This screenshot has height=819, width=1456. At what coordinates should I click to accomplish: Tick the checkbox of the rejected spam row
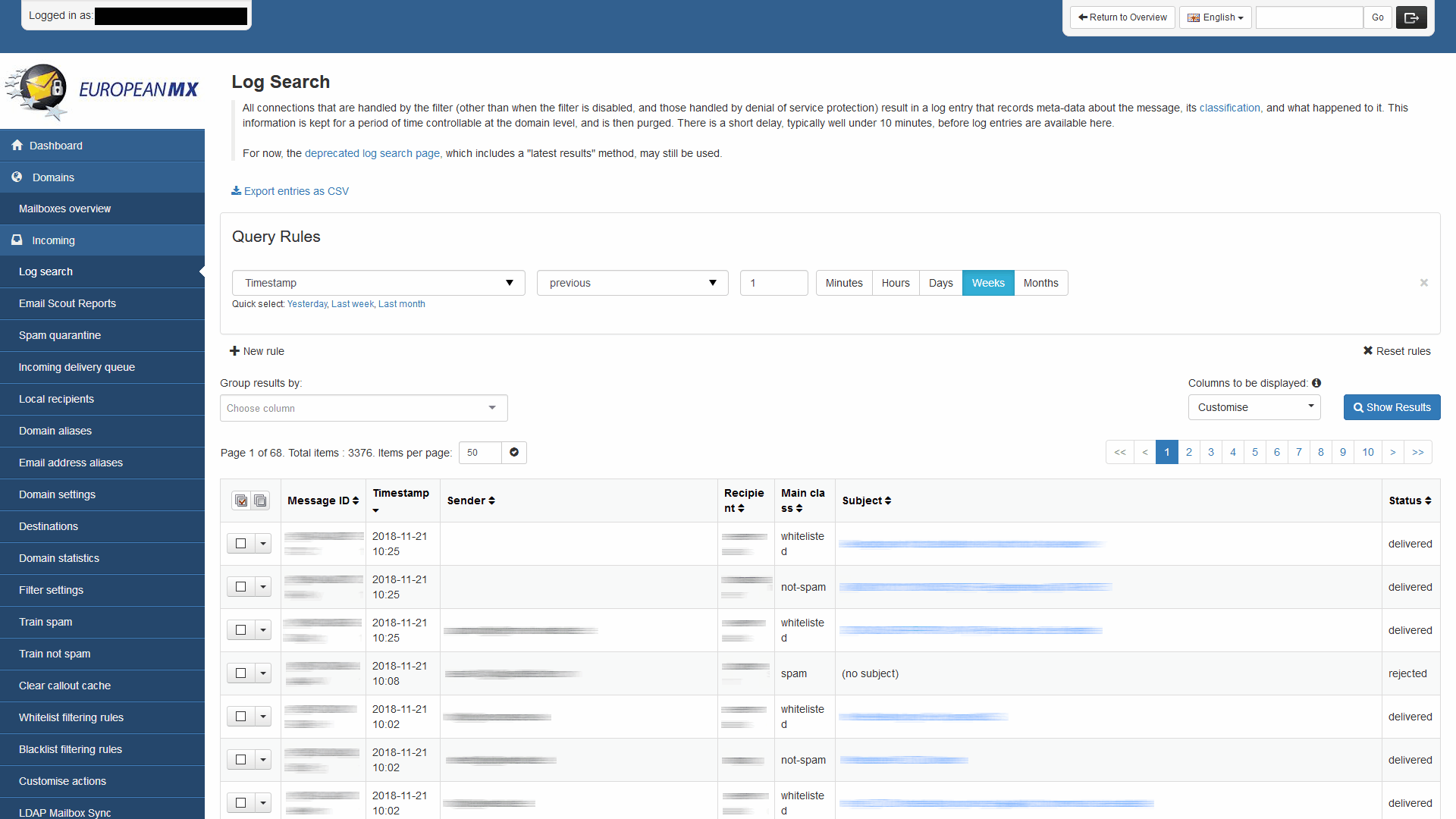click(241, 673)
